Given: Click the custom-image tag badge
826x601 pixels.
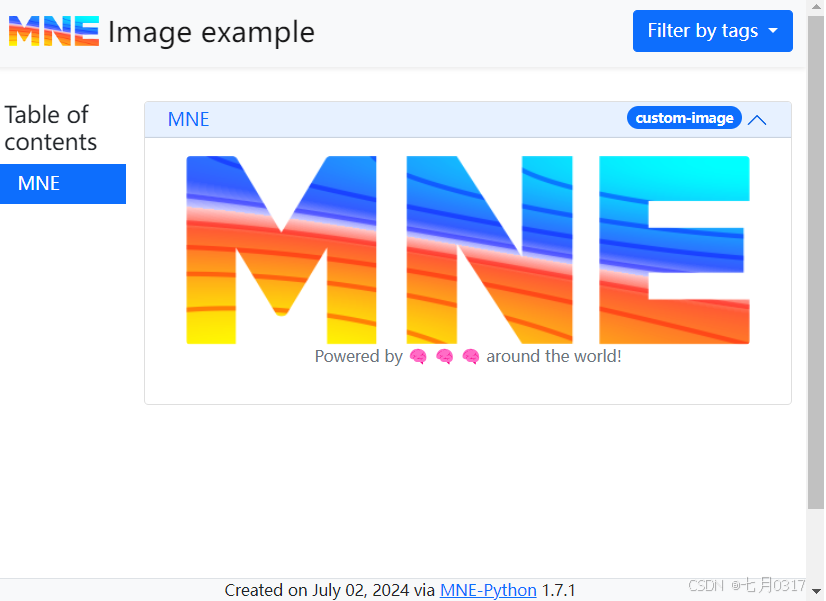Looking at the screenshot, I should click(x=684, y=117).
